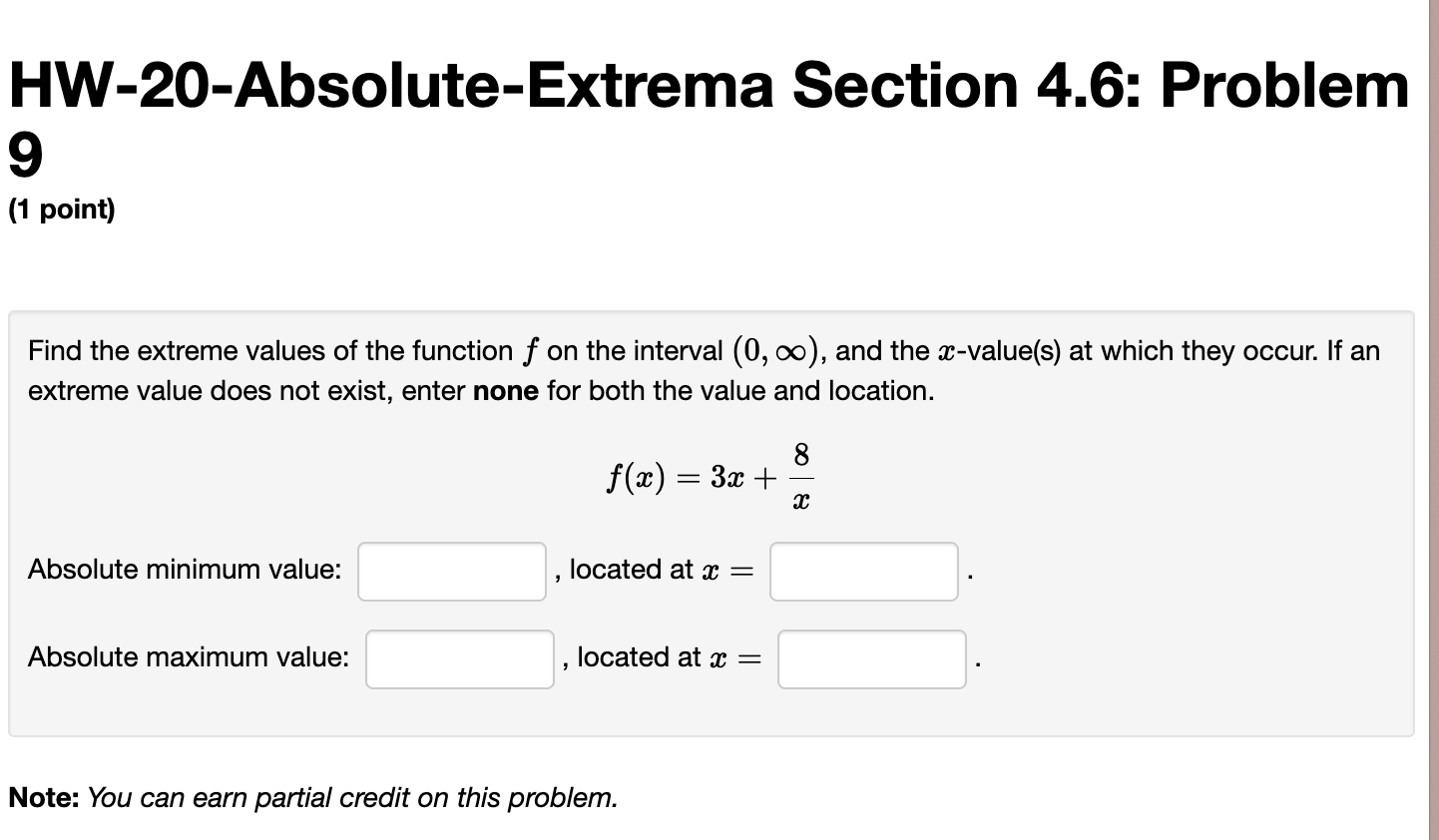This screenshot has height=840, width=1439.
Task: Click the (1 point) label under the title
Action: 60,210
